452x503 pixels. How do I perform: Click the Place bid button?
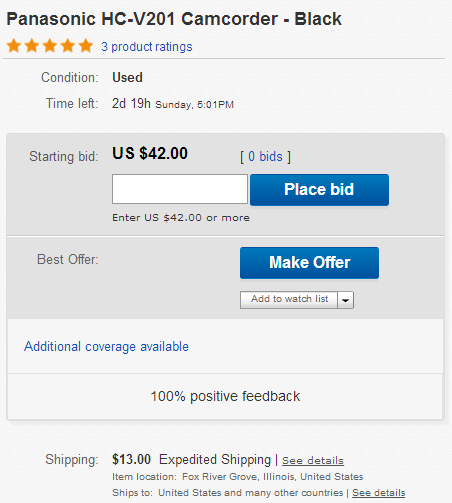[319, 189]
